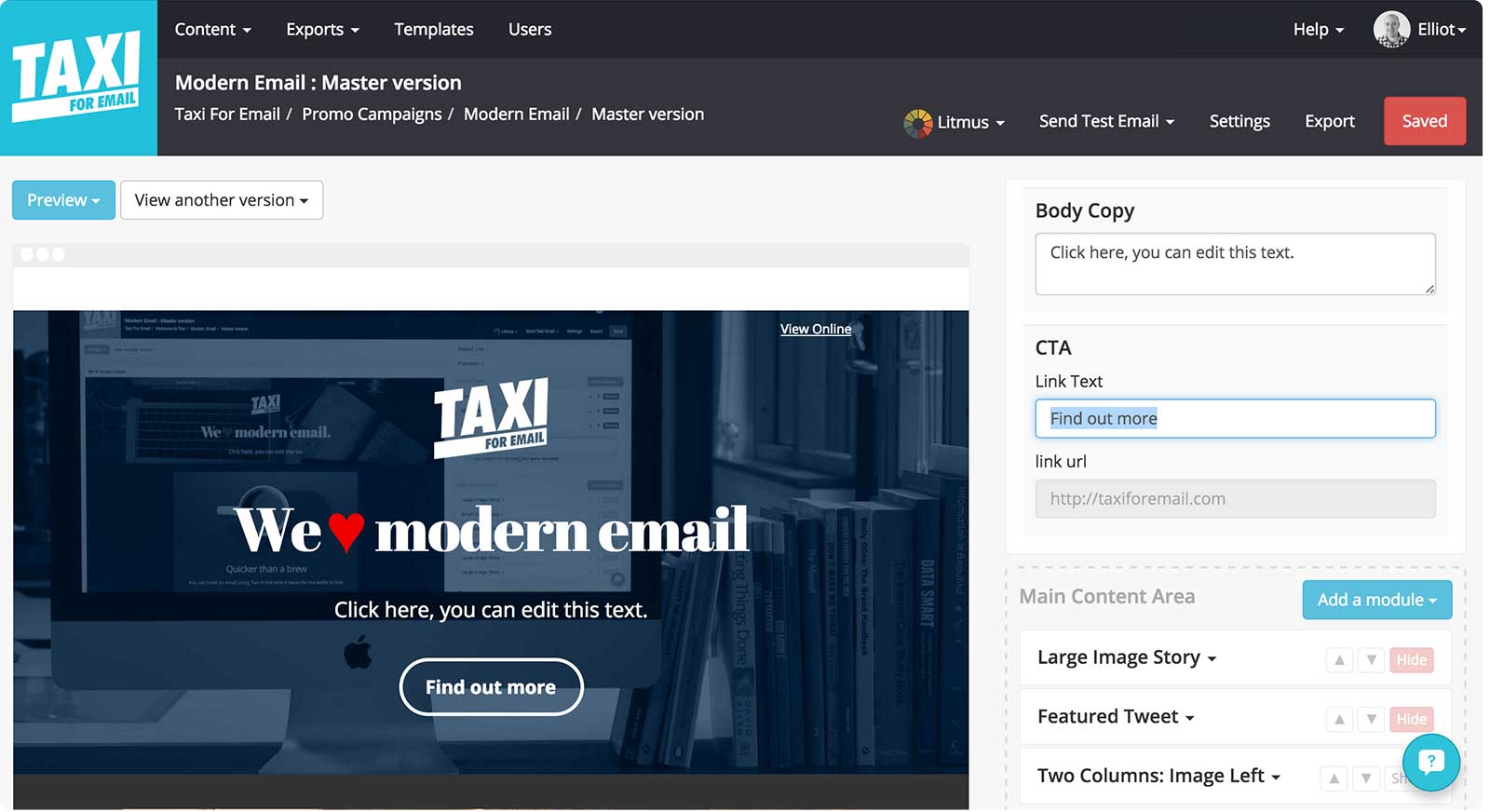Open View another version dropdown
The height and width of the screenshot is (812, 1490).
[x=222, y=200]
